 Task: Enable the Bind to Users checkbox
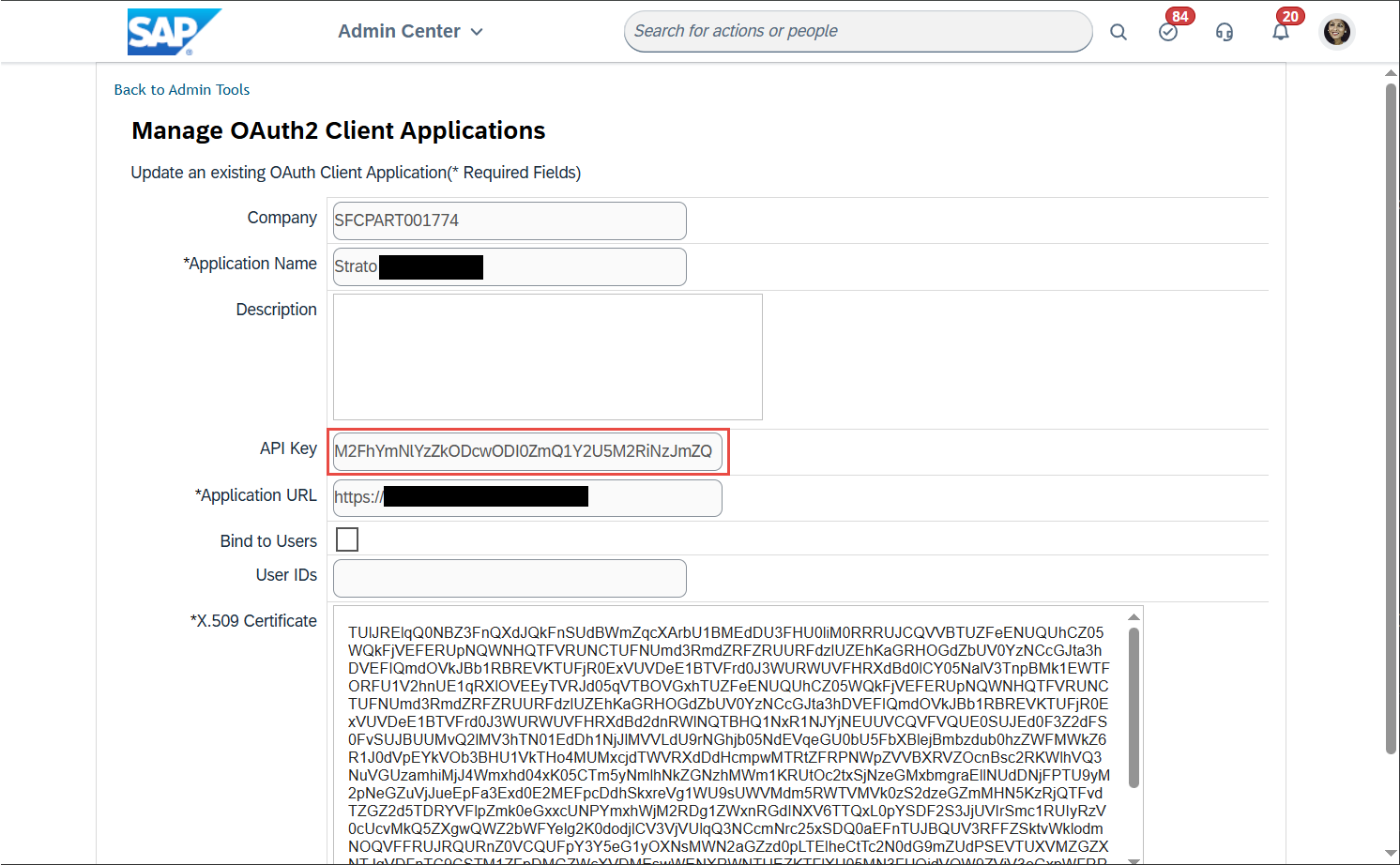click(347, 539)
